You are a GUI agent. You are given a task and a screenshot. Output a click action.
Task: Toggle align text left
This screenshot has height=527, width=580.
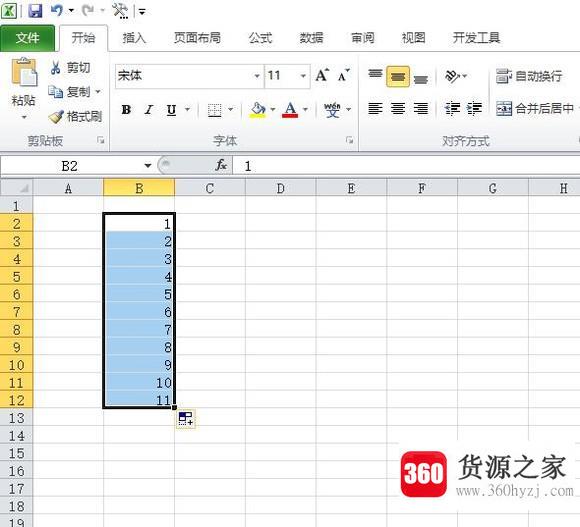(375, 109)
